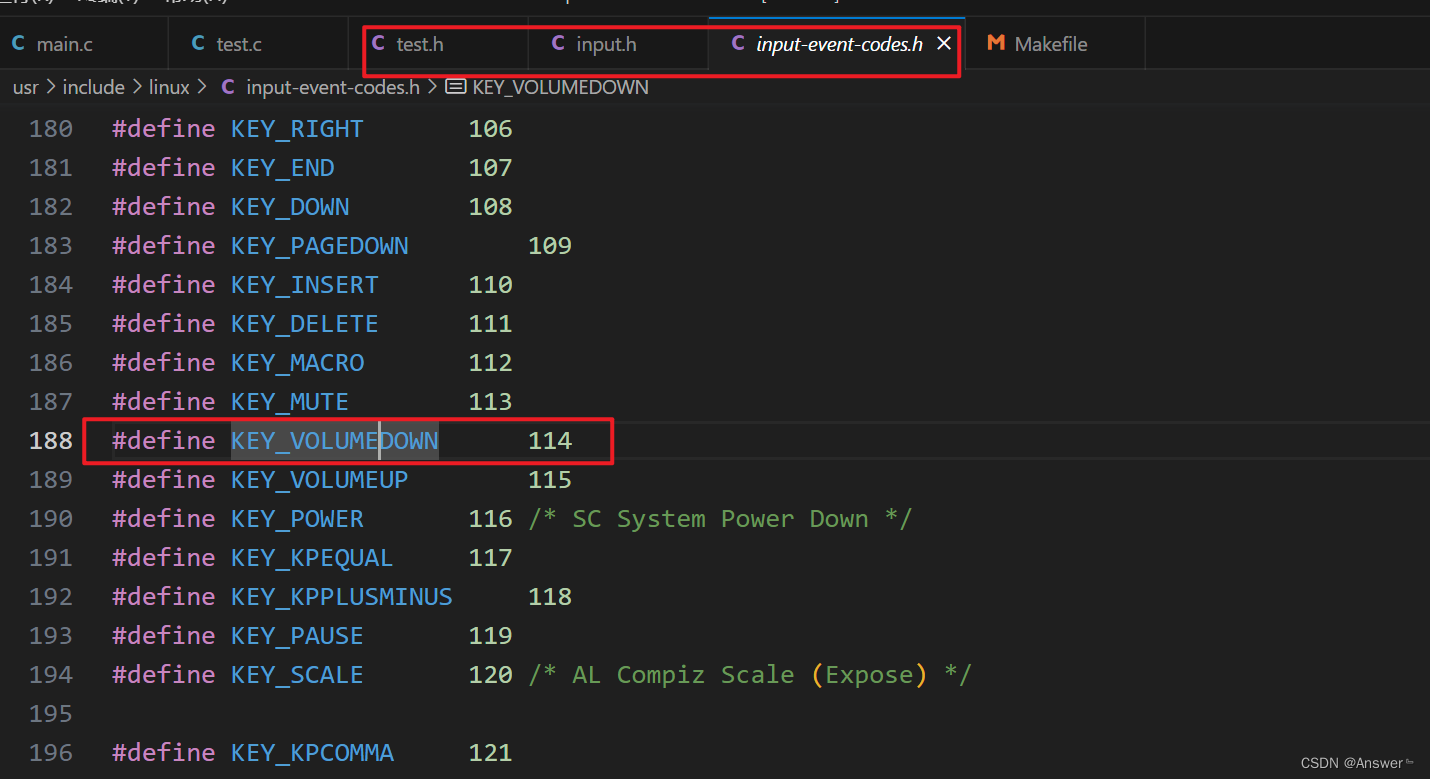The width and height of the screenshot is (1430, 779).
Task: Click the value 118 on line 192
Action: point(550,597)
